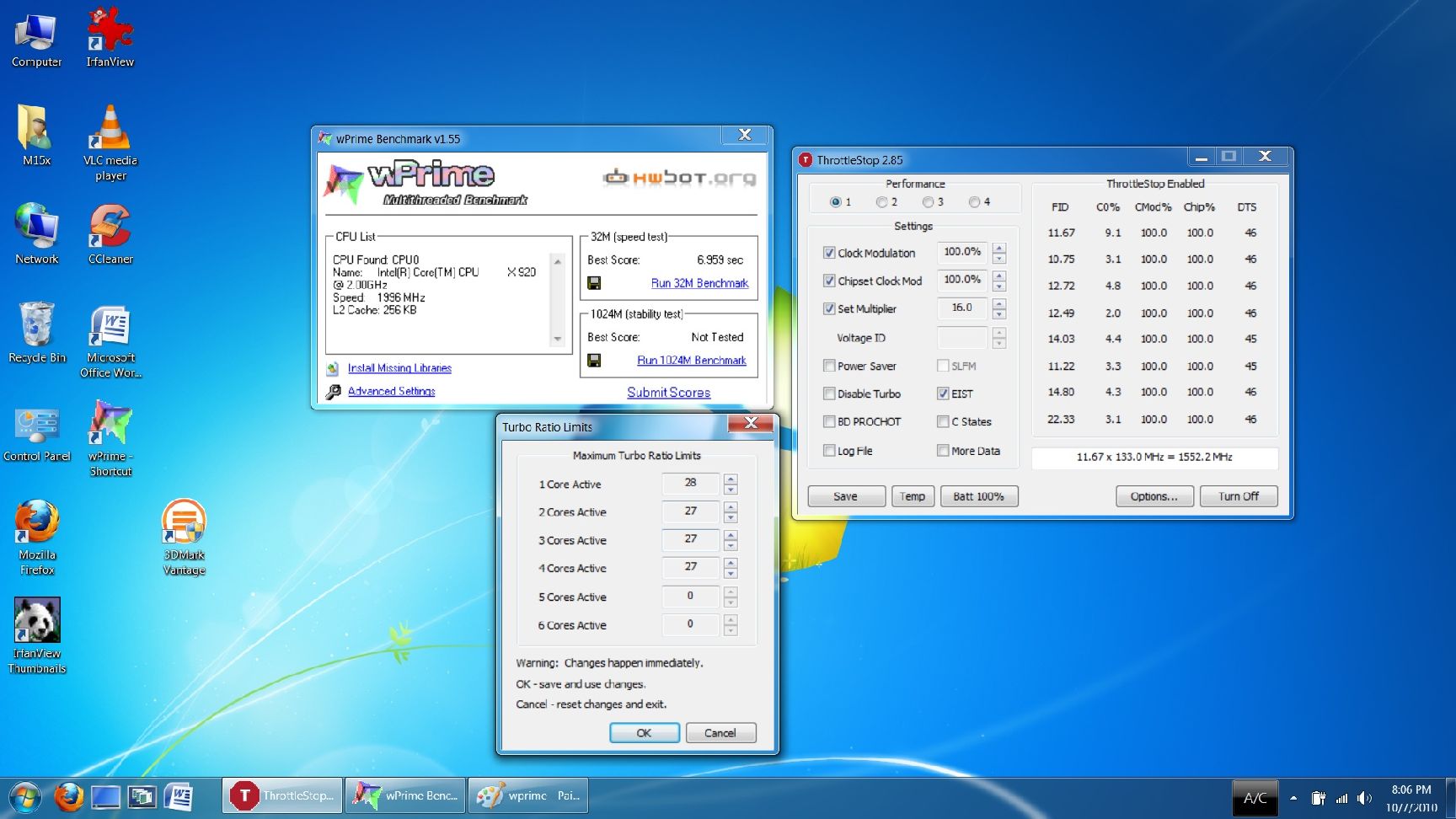This screenshot has height=819, width=1456.
Task: Decrease the Set Multiplier value
Action: 999,314
